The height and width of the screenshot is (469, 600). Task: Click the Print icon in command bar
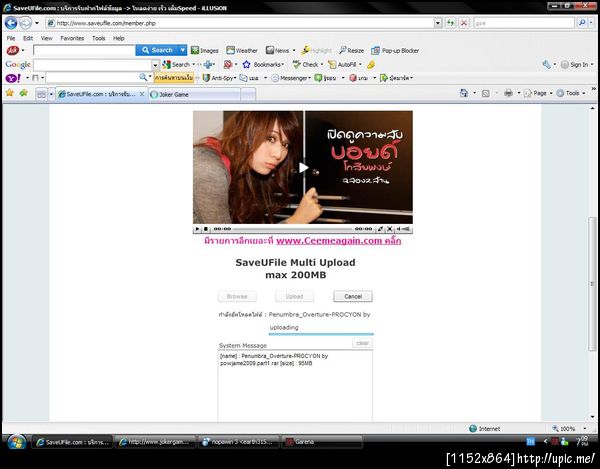tap(508, 93)
